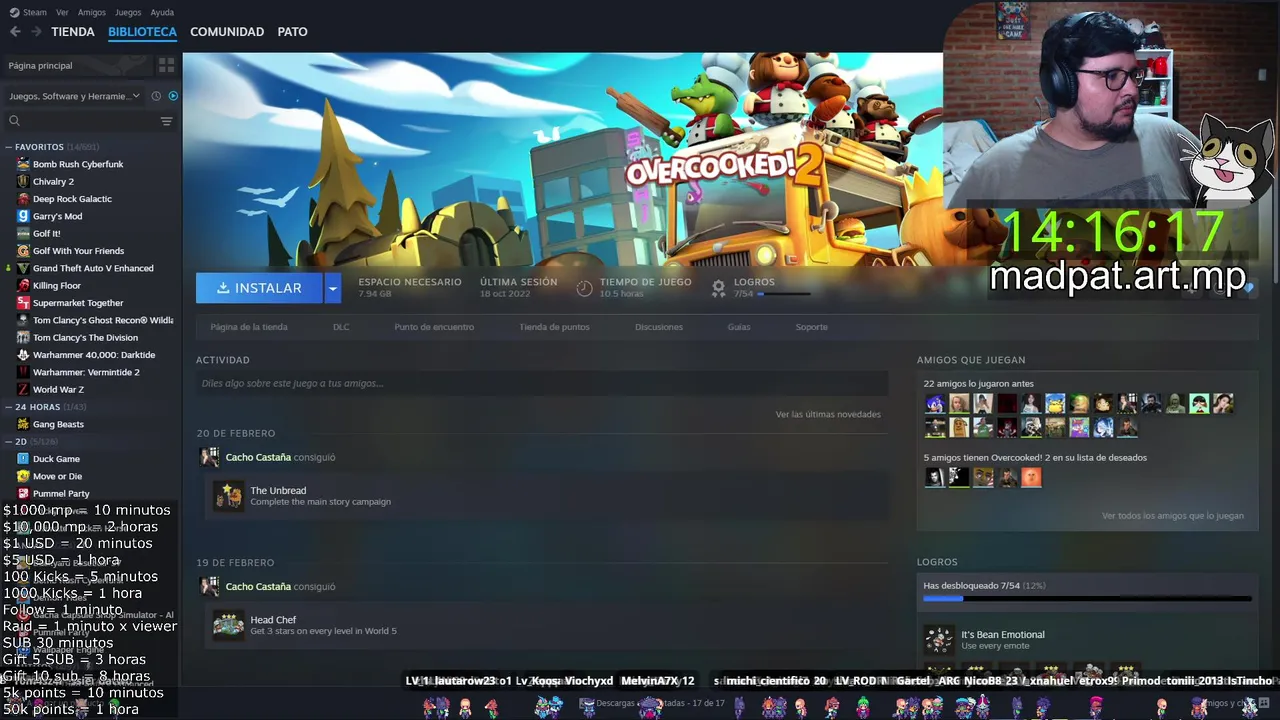Screen dimensions: 1280x720
Task: Click the INSTALAR button
Action: (x=259, y=288)
